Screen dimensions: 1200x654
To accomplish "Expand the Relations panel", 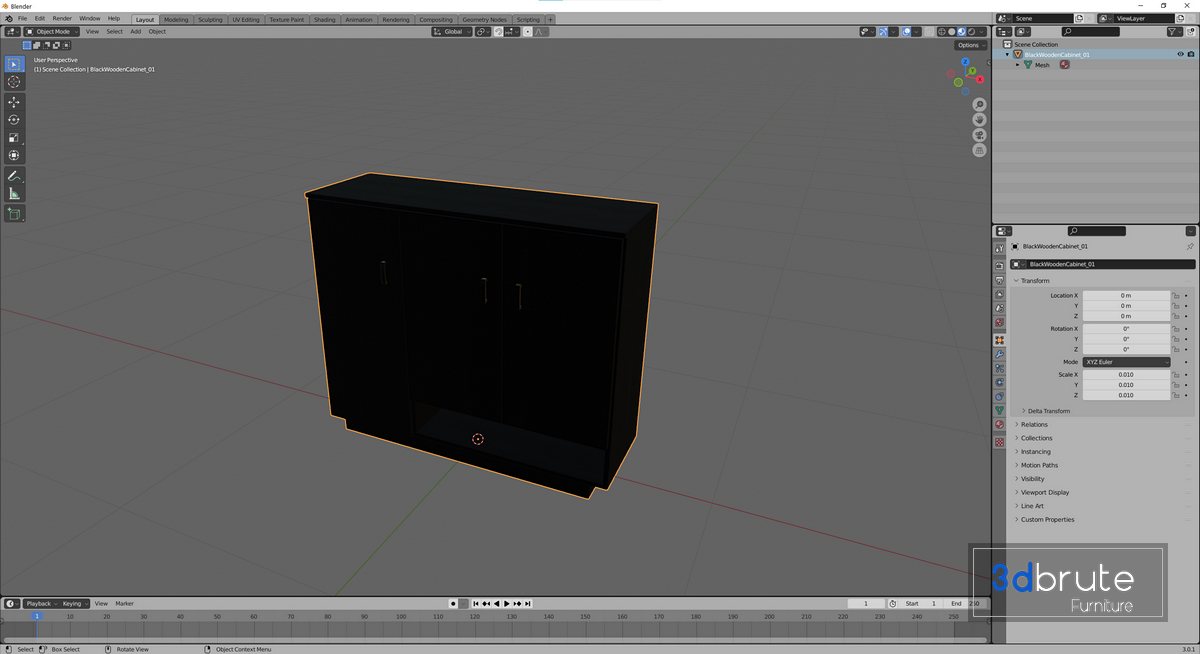I will (1034, 425).
